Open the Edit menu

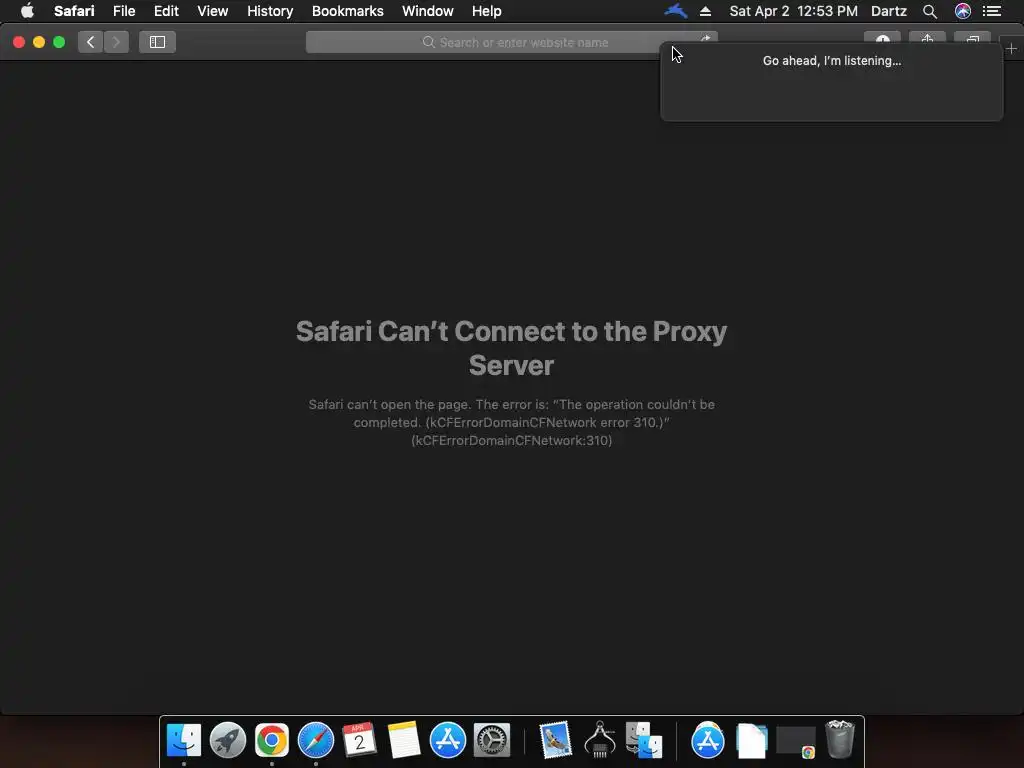[166, 11]
